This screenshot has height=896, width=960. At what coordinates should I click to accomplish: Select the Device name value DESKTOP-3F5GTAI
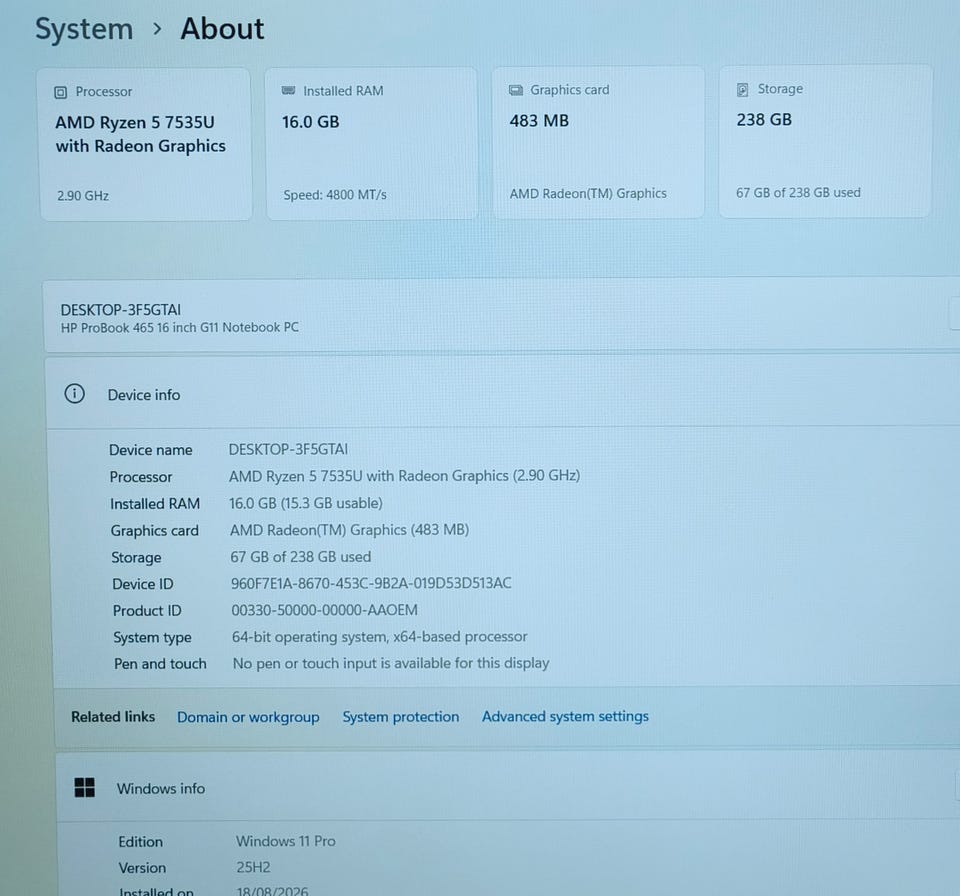tap(288, 450)
